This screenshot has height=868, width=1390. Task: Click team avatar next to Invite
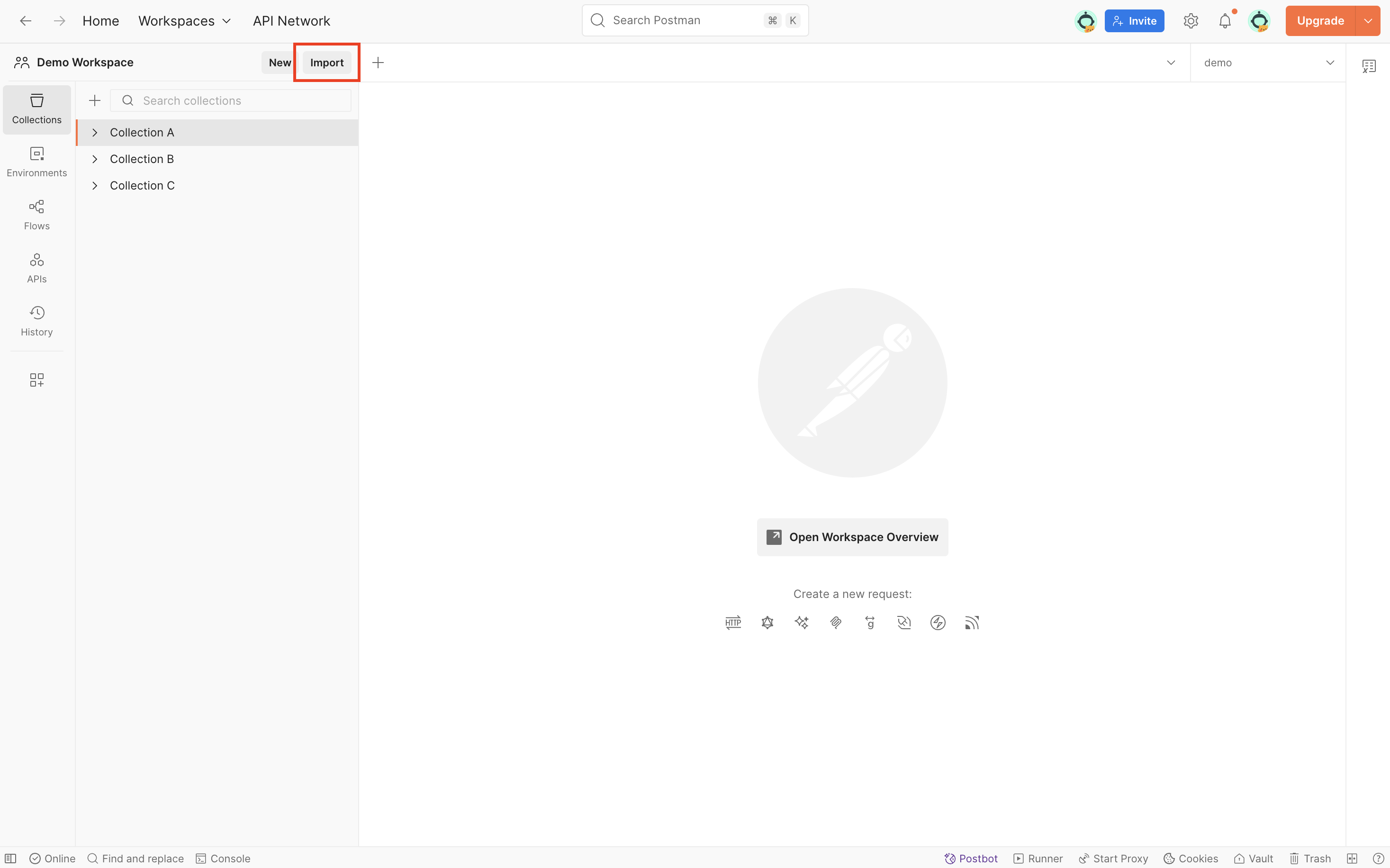pos(1085,21)
